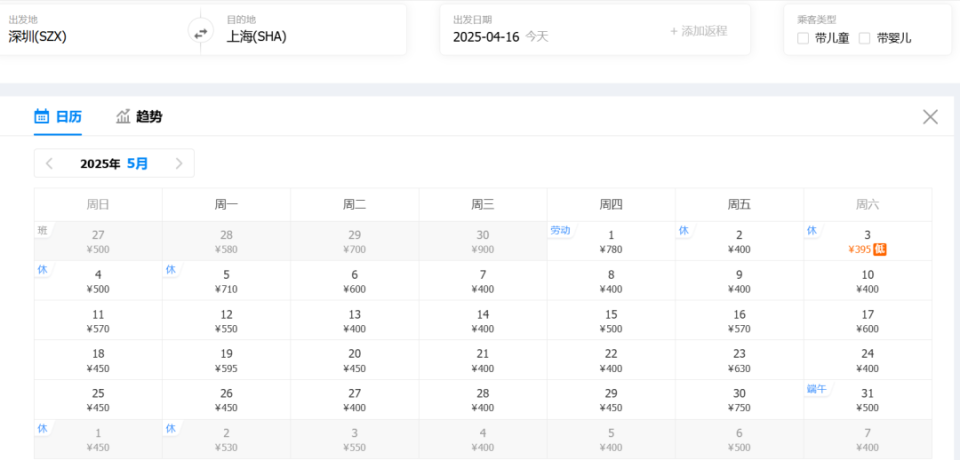Viewport: 960px width, 460px height.
Task: Close the price calendar panel
Action: click(930, 117)
